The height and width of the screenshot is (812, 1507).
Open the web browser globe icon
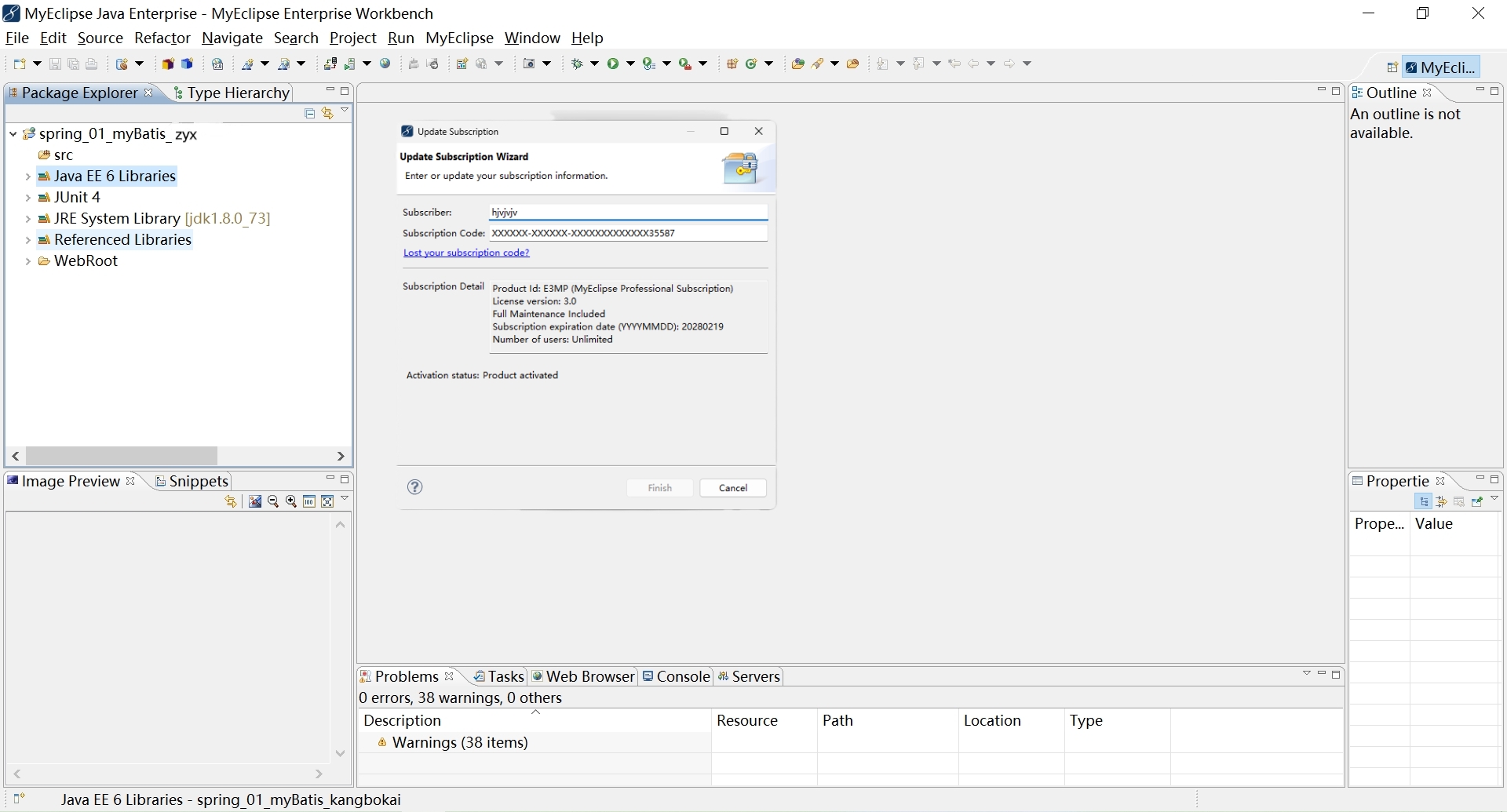pyautogui.click(x=385, y=64)
